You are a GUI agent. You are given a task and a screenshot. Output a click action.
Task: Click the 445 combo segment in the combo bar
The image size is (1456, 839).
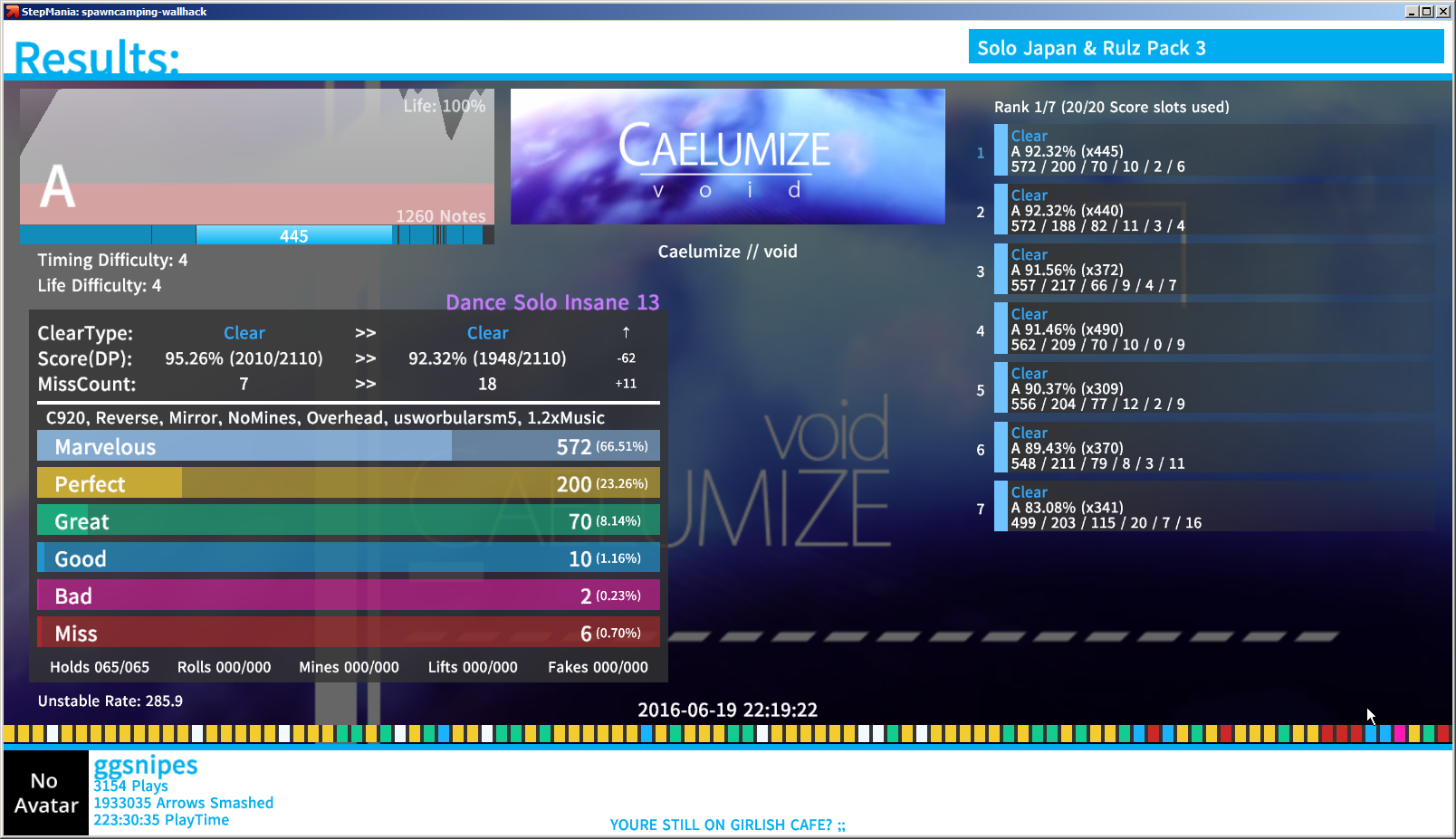tap(293, 235)
